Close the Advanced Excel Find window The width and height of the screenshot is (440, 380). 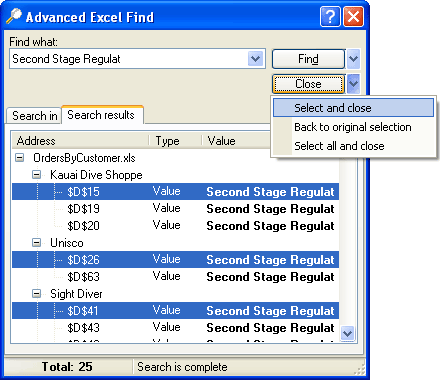tap(353, 16)
